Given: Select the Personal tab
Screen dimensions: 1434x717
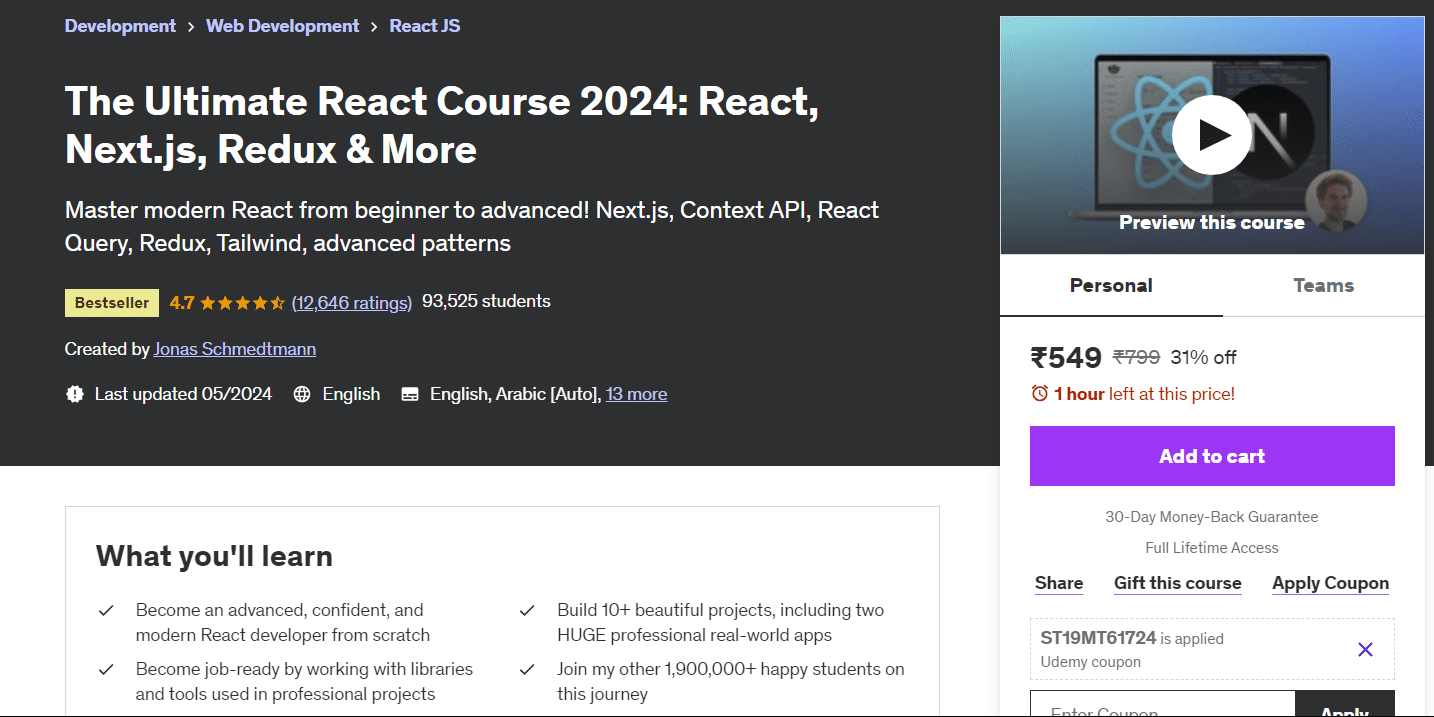Looking at the screenshot, I should [1111, 286].
